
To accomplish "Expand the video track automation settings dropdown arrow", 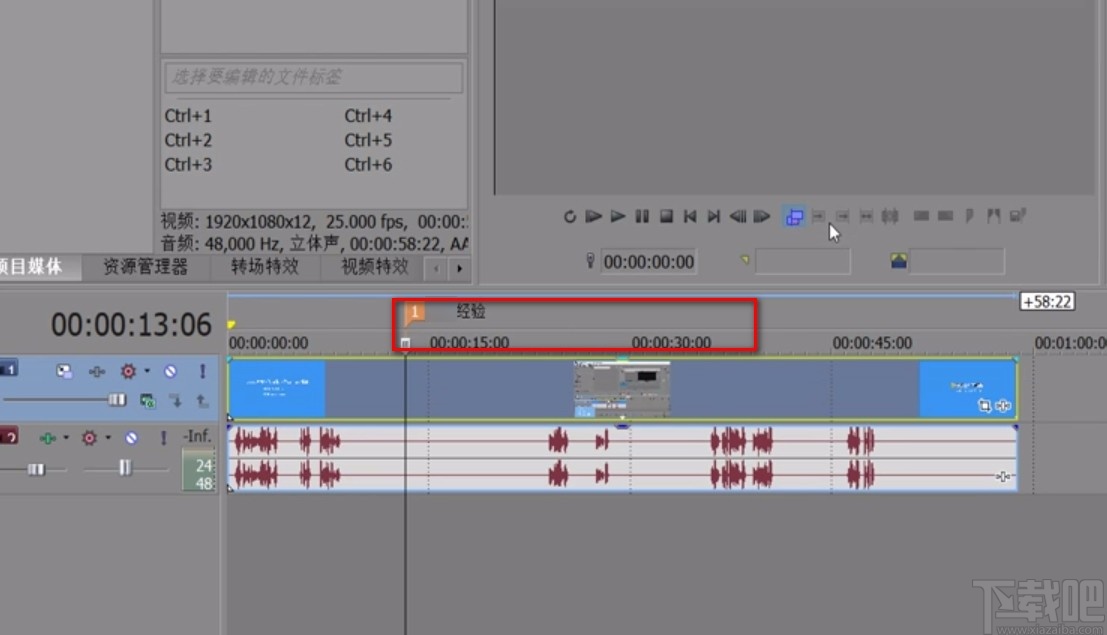I will [147, 371].
